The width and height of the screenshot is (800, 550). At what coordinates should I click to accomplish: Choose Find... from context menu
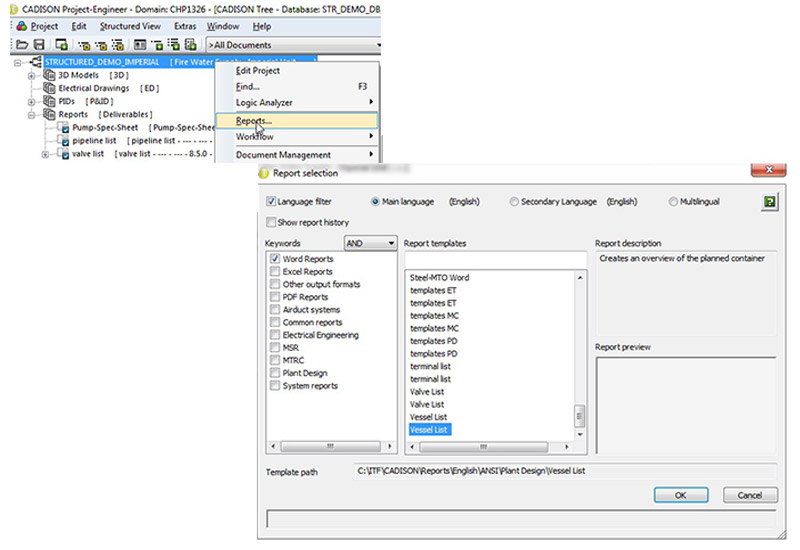[x=297, y=86]
